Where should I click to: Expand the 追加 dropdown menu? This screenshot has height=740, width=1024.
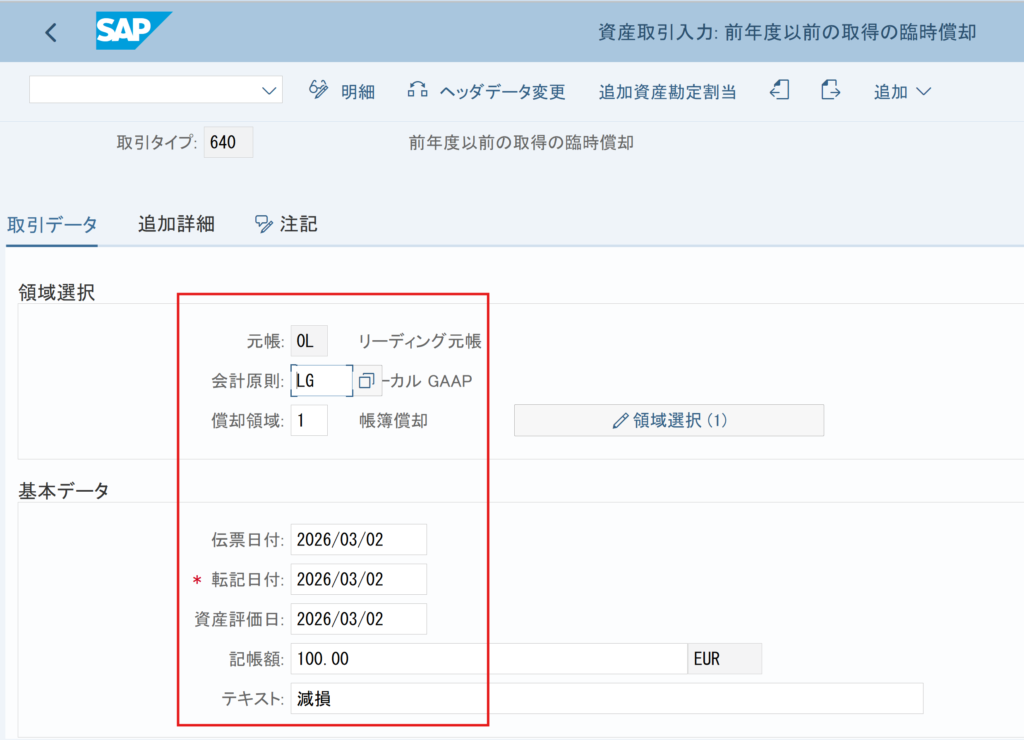[x=902, y=91]
